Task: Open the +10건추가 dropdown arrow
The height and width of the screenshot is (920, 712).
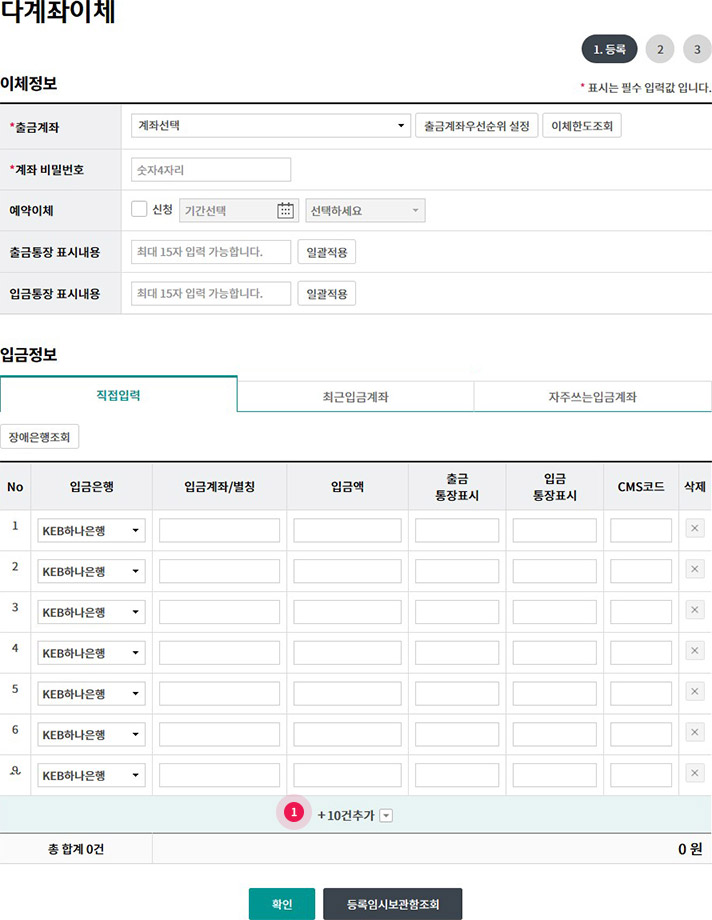Action: pos(386,815)
